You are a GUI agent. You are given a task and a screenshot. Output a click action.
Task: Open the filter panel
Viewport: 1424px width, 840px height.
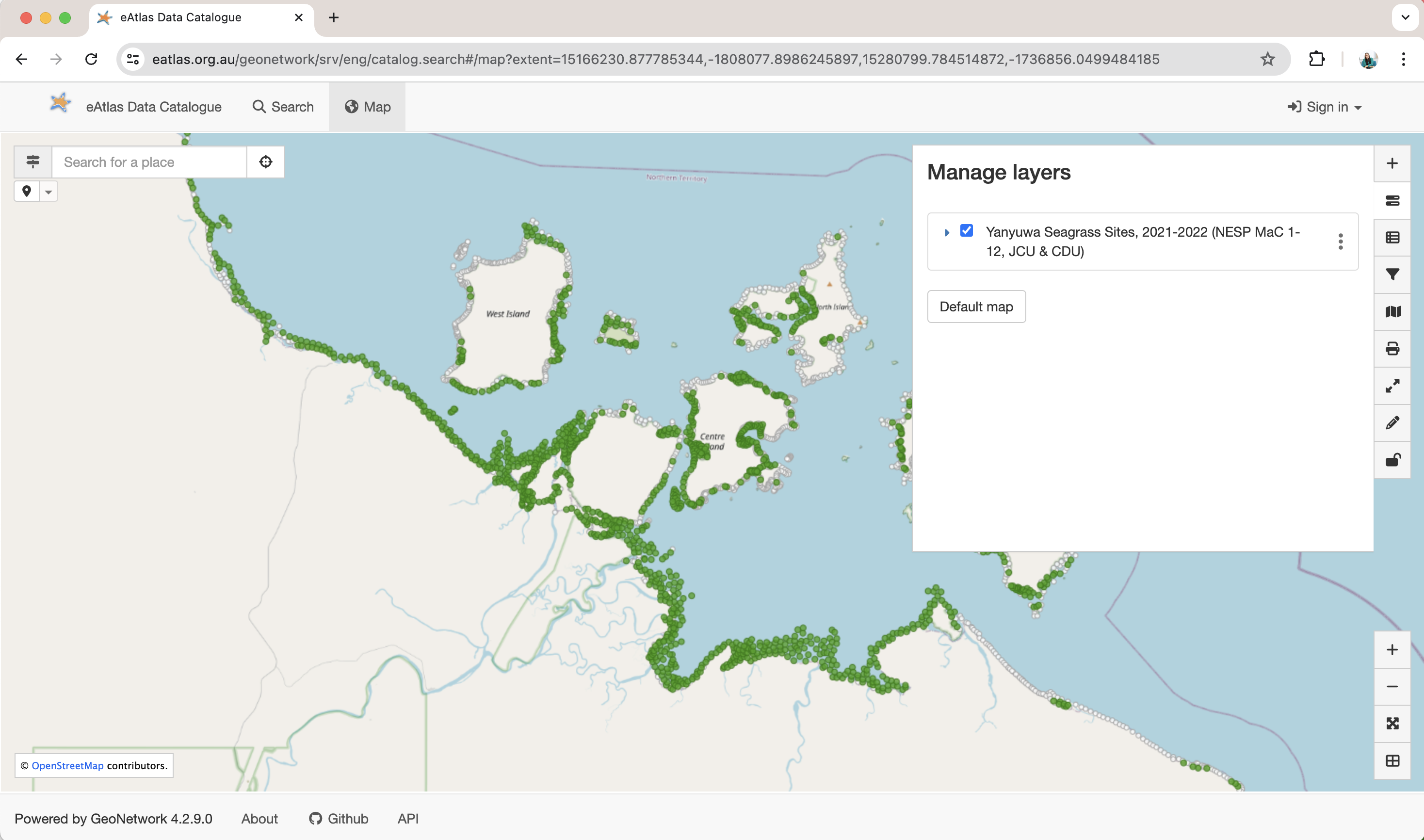click(x=1393, y=274)
